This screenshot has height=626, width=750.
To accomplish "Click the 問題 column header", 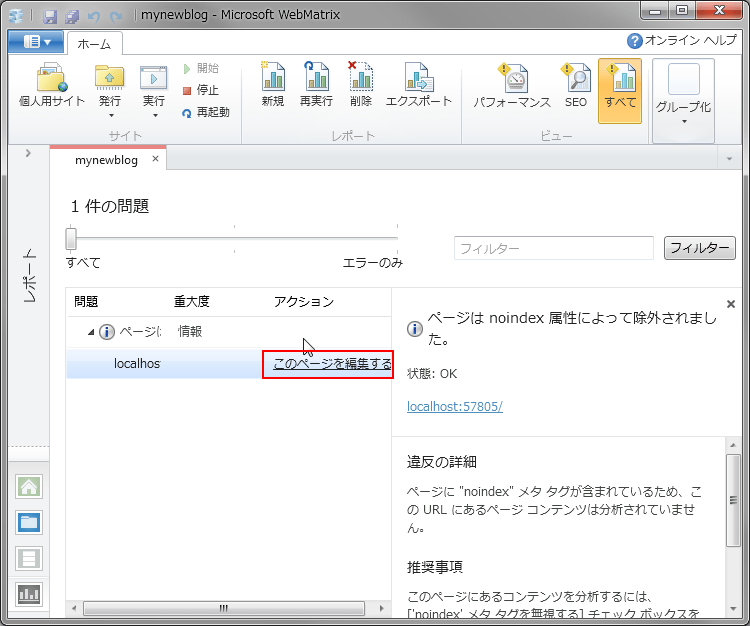I will (x=86, y=302).
